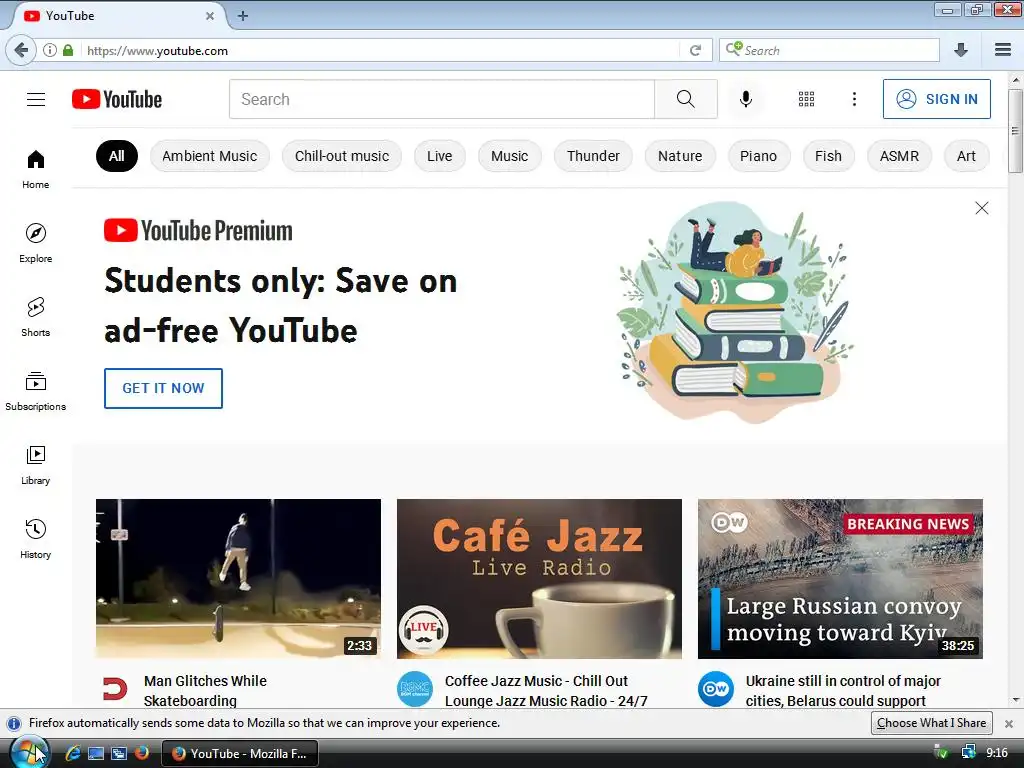Open the Firefox hamburger menu

[x=1003, y=50]
